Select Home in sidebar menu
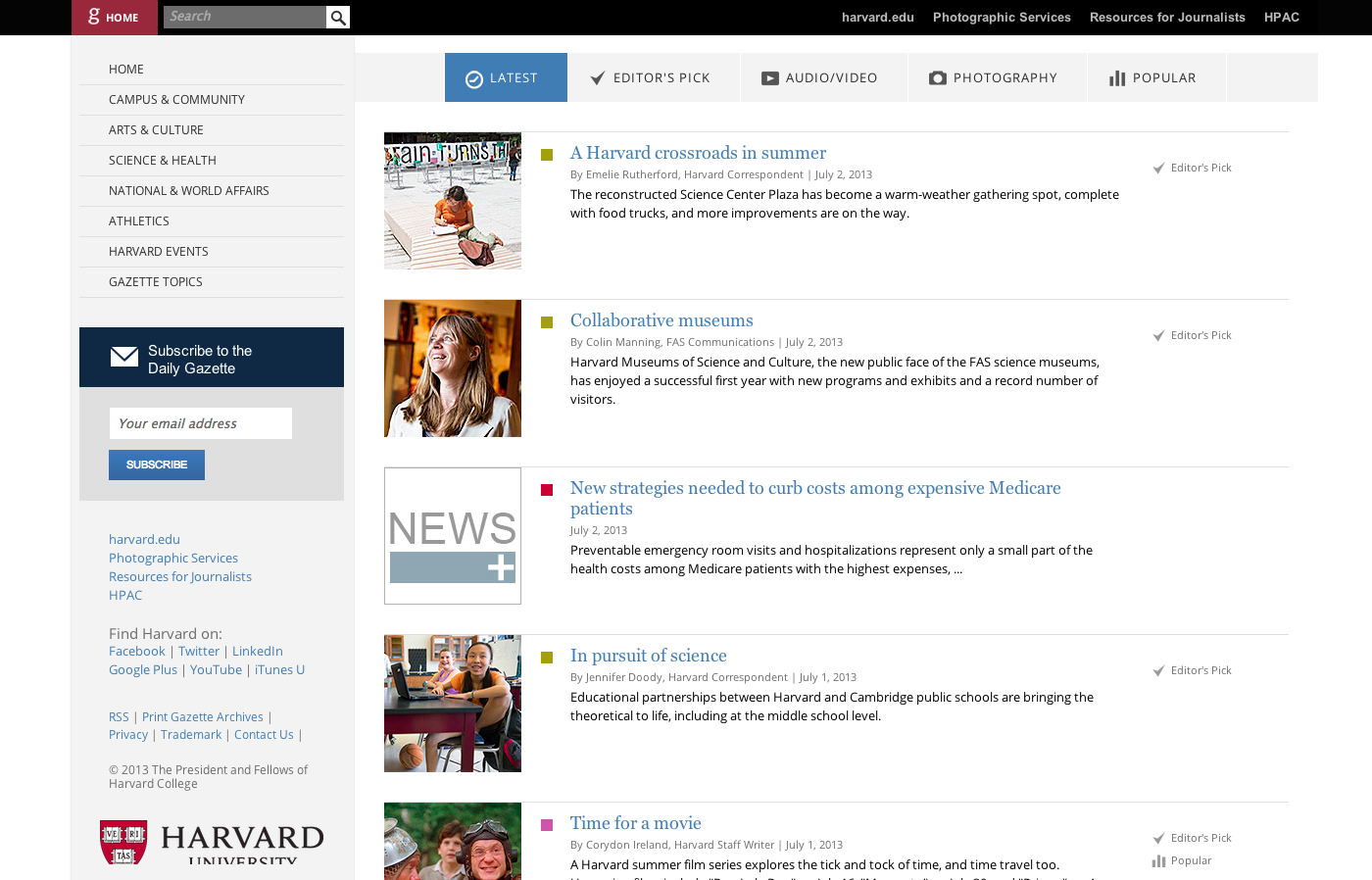This screenshot has width=1372, height=880. 212,70
